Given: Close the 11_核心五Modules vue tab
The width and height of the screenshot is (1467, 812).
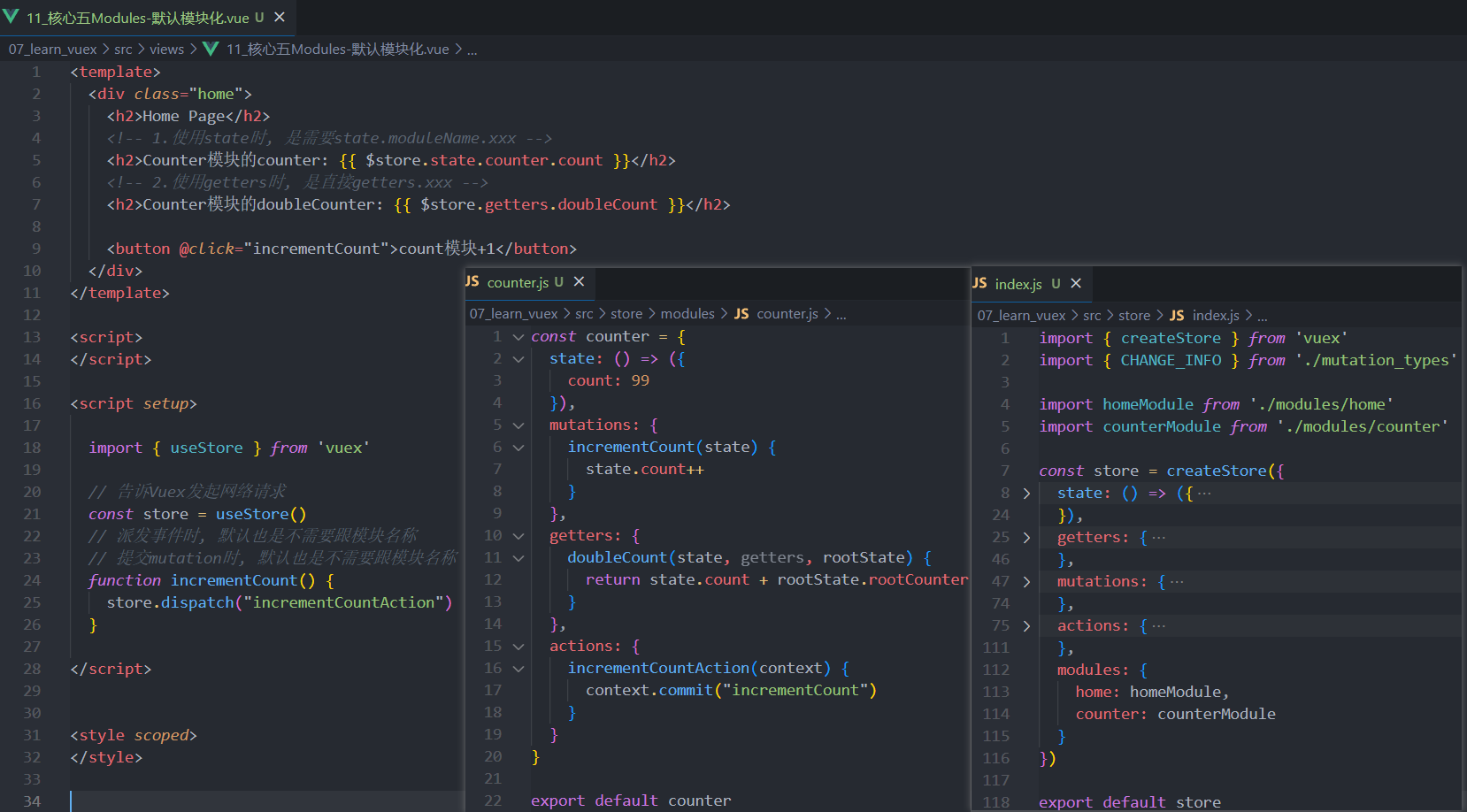Looking at the screenshot, I should pyautogui.click(x=280, y=17).
